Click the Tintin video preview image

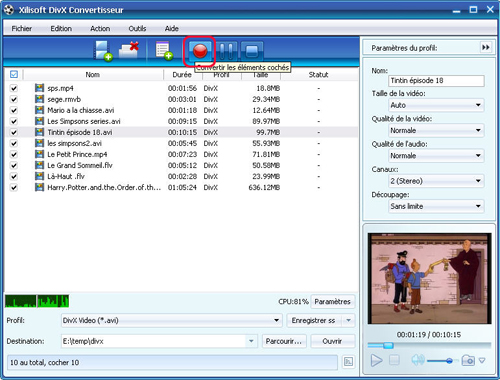pos(429,278)
